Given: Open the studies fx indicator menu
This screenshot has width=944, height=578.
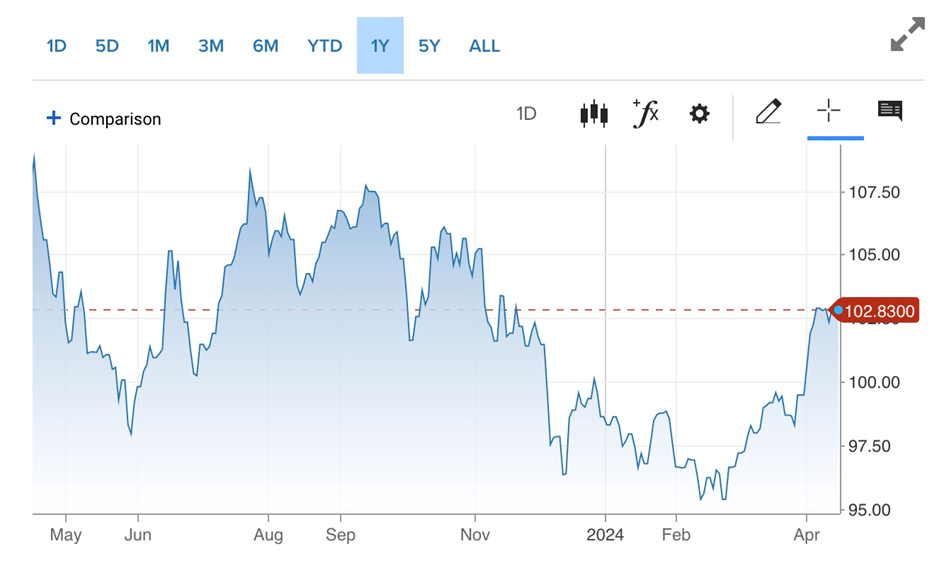Looking at the screenshot, I should tap(646, 113).
